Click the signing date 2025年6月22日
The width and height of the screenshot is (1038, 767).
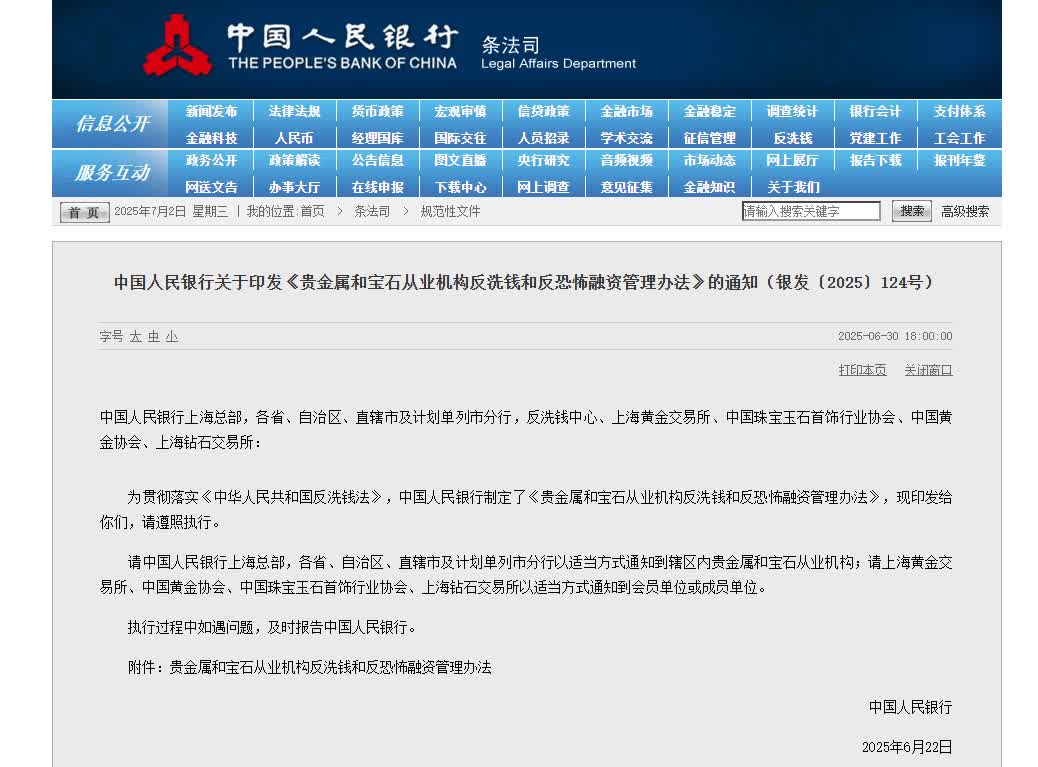(907, 747)
